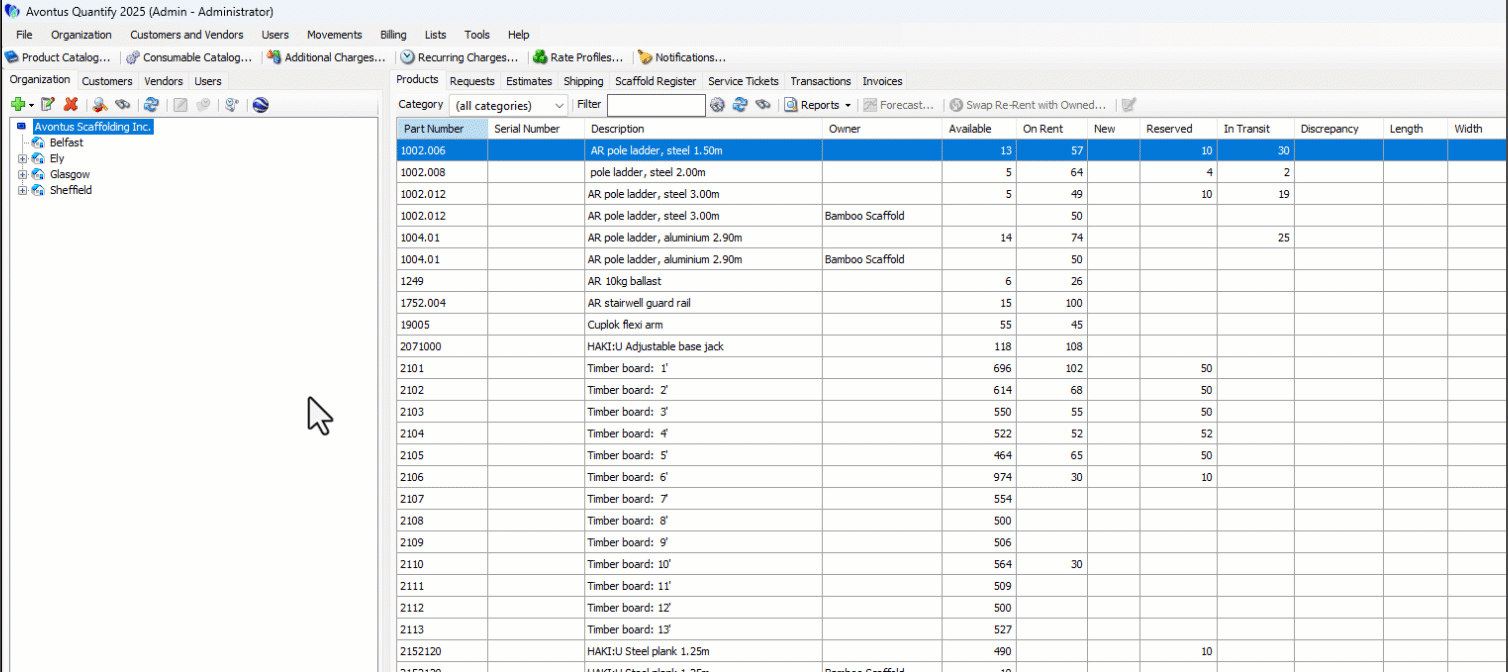Screen dimensions: 1508x672
Task: Click the green plus add icon
Action: point(17,105)
